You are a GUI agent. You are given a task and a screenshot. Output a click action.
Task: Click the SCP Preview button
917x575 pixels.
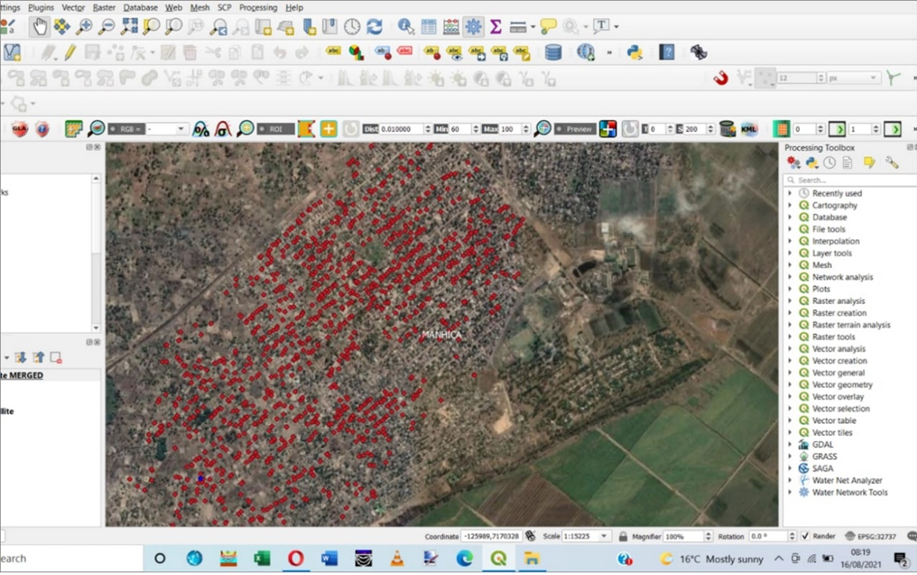coord(575,129)
